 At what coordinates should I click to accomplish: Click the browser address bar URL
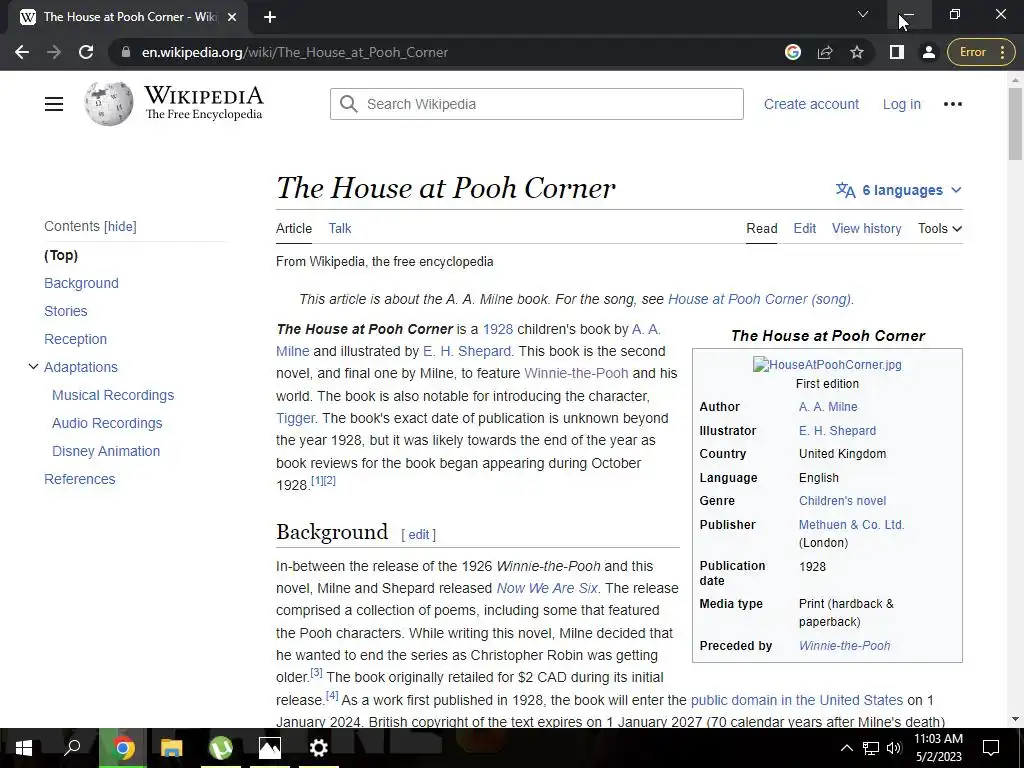[x=295, y=52]
